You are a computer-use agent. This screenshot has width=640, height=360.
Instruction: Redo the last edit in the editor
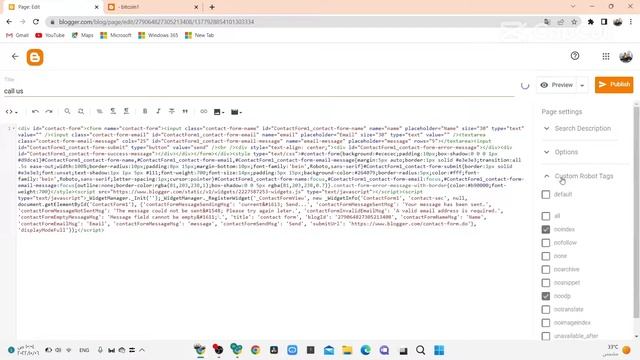pyautogui.click(x=49, y=111)
